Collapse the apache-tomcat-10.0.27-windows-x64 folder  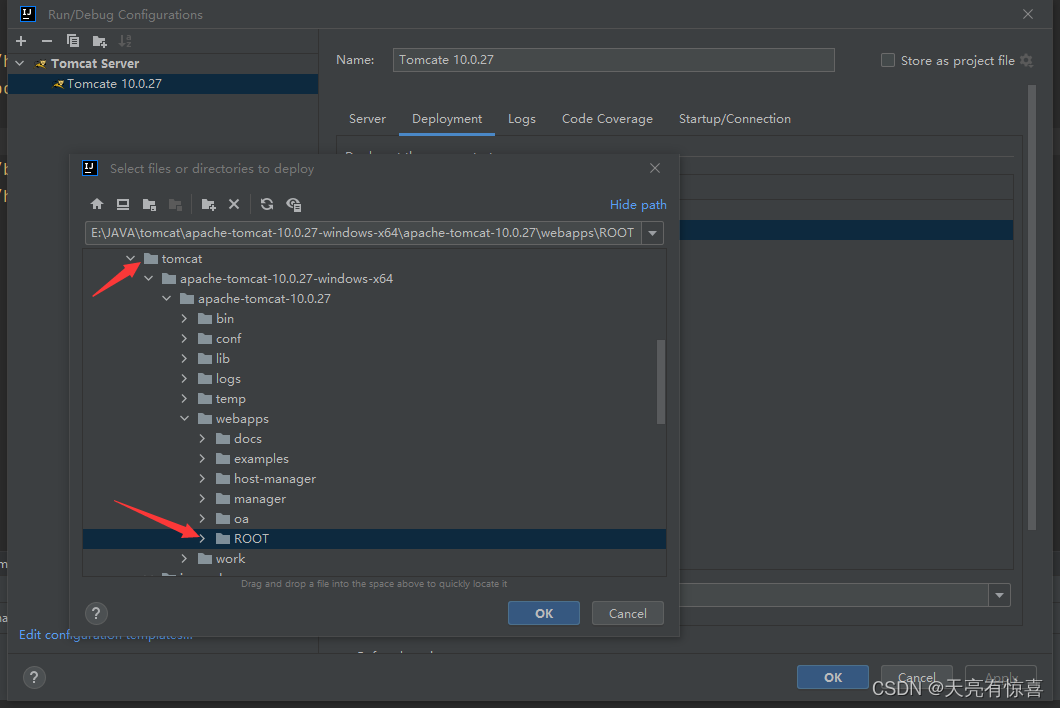[x=149, y=279]
